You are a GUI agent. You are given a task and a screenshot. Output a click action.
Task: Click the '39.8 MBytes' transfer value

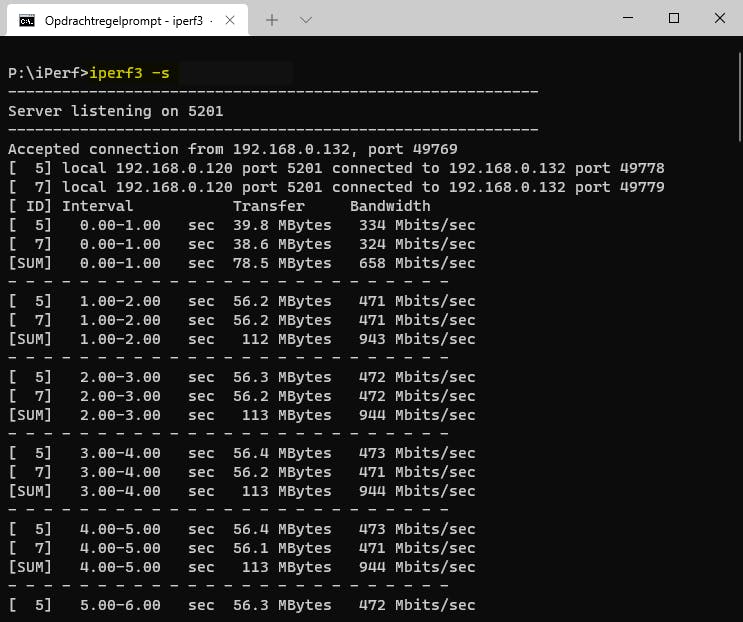click(x=282, y=225)
